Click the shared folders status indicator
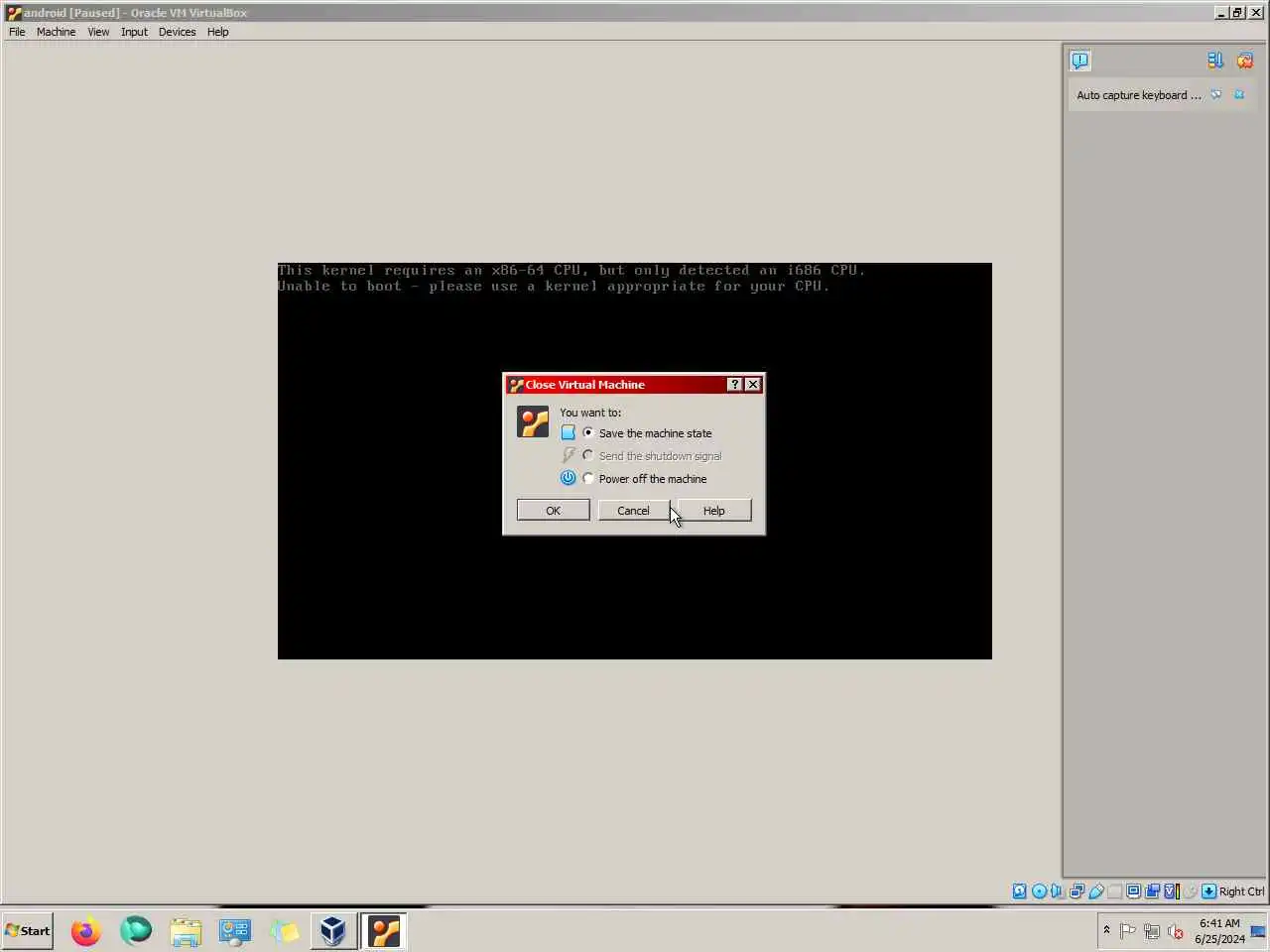This screenshot has width=1270, height=952. coord(1114,892)
